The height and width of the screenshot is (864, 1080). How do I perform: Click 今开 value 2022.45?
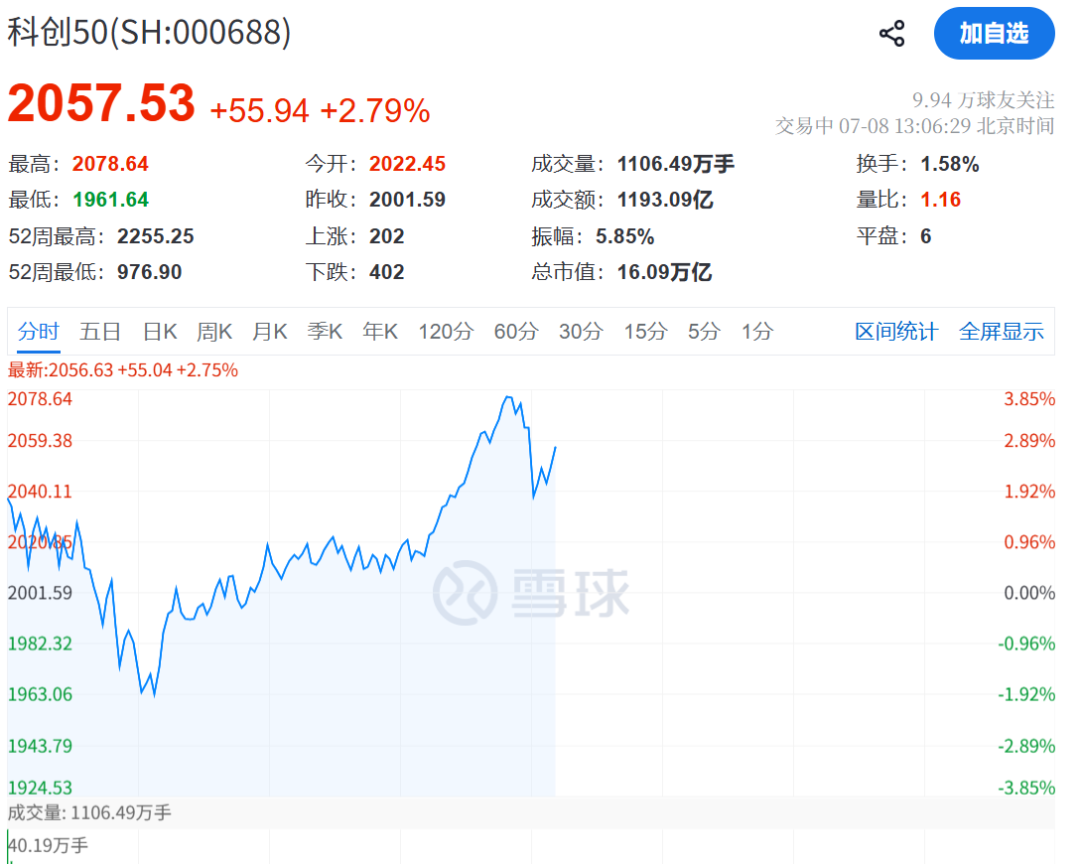tap(407, 164)
